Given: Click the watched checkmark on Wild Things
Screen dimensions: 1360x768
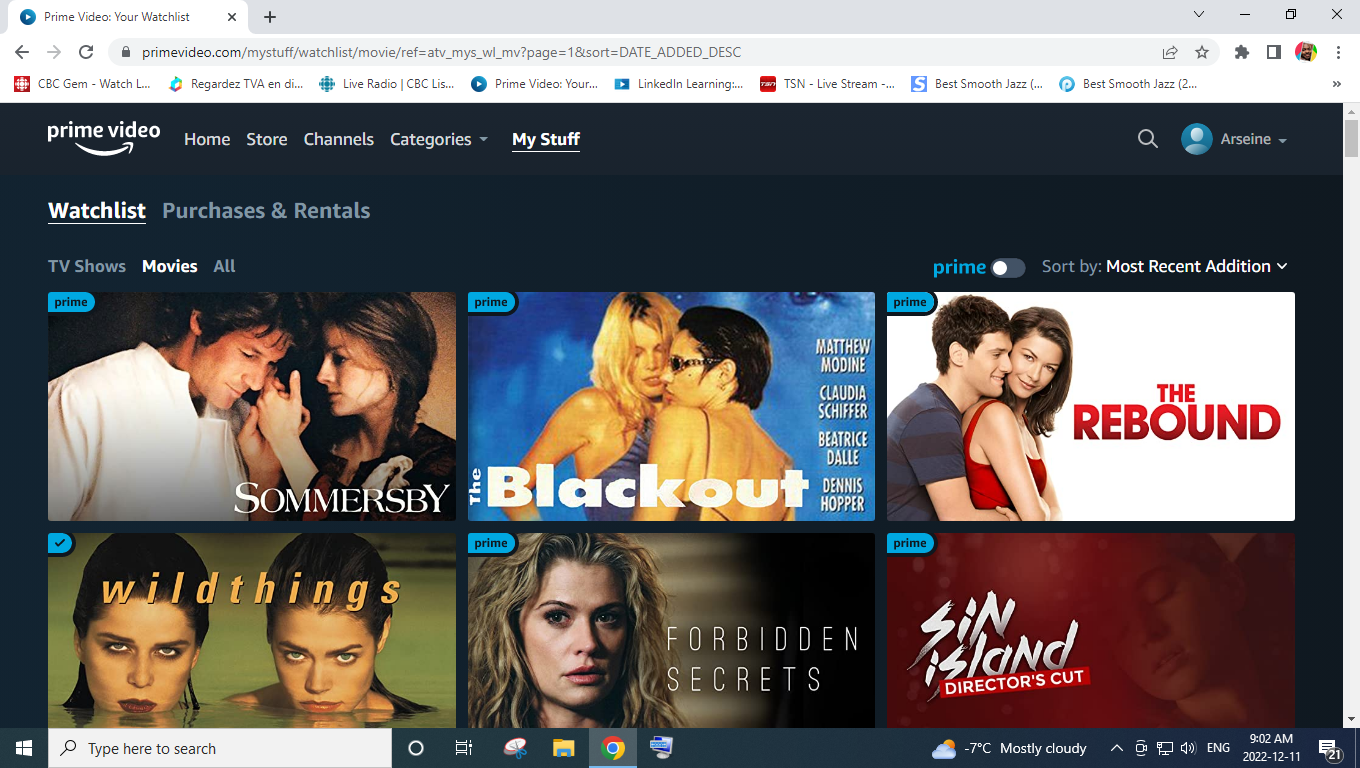Looking at the screenshot, I should (x=60, y=543).
